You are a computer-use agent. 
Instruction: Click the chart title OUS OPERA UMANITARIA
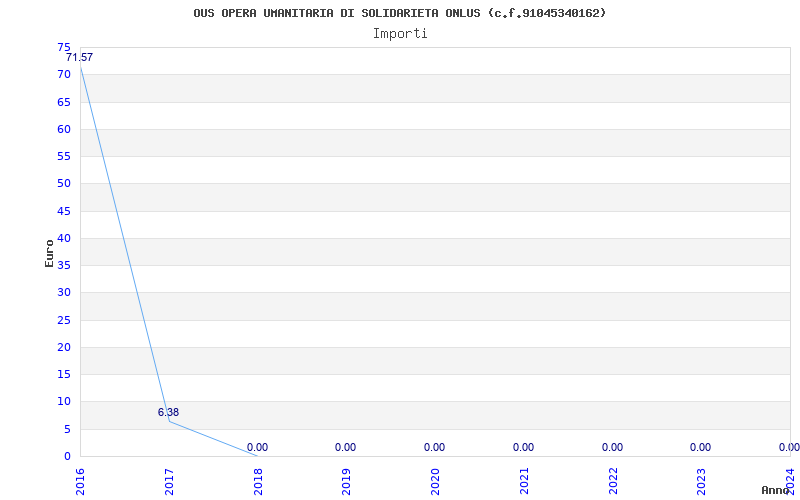click(399, 13)
